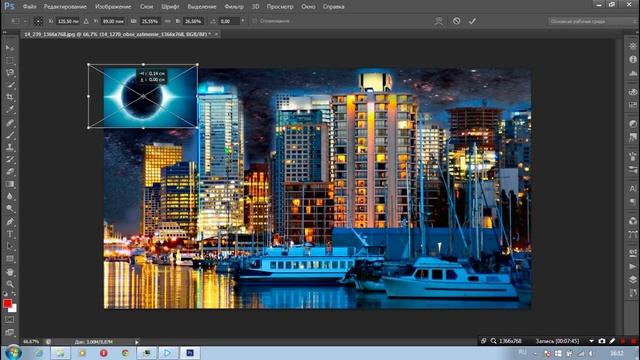The image size is (640, 360).
Task: Select the Blur tool
Action: [x=10, y=196]
